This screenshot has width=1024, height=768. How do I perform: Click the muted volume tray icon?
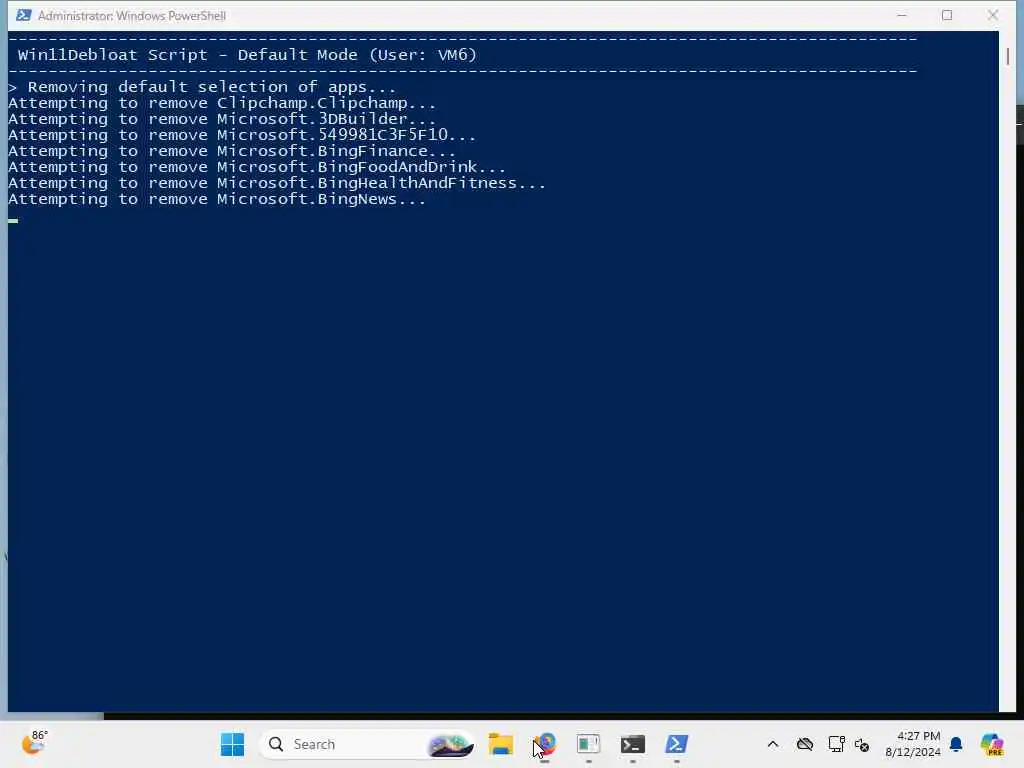(861, 744)
